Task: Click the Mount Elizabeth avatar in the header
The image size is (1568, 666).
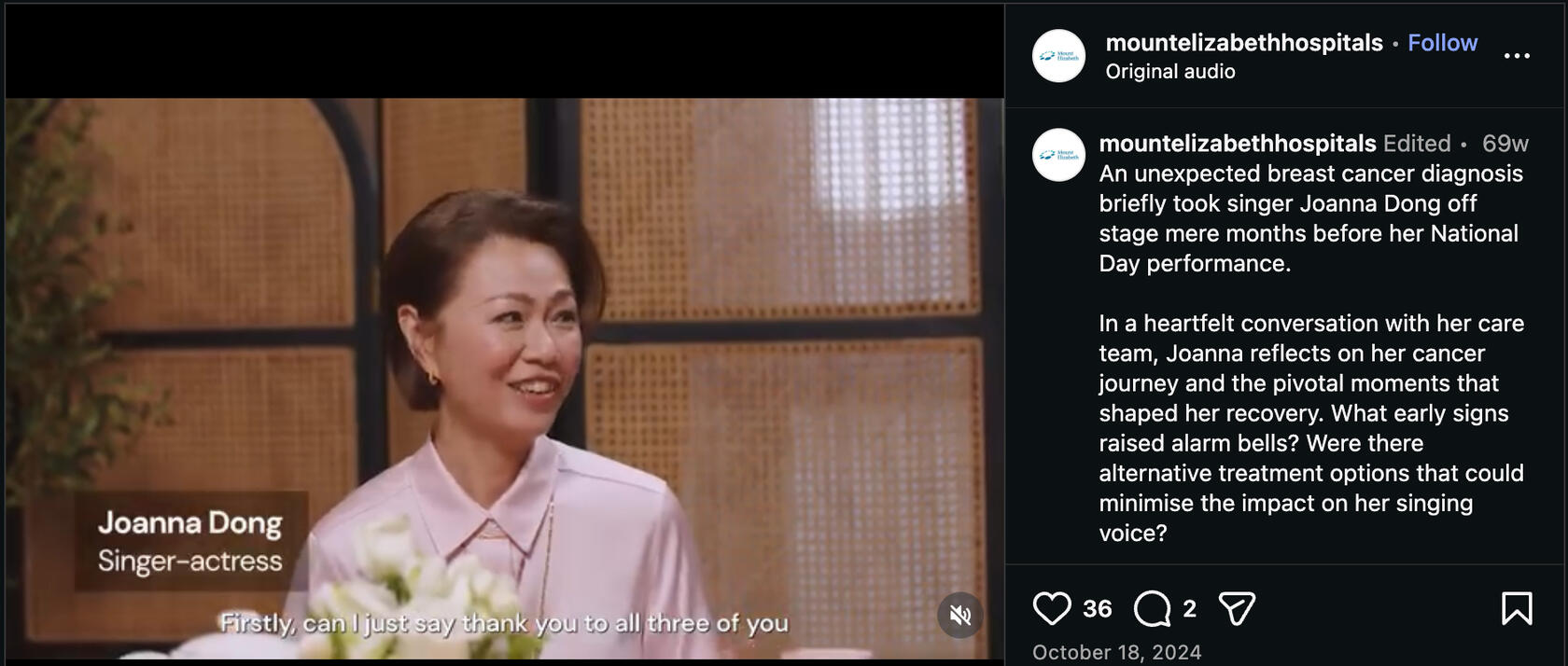Action: tap(1058, 56)
